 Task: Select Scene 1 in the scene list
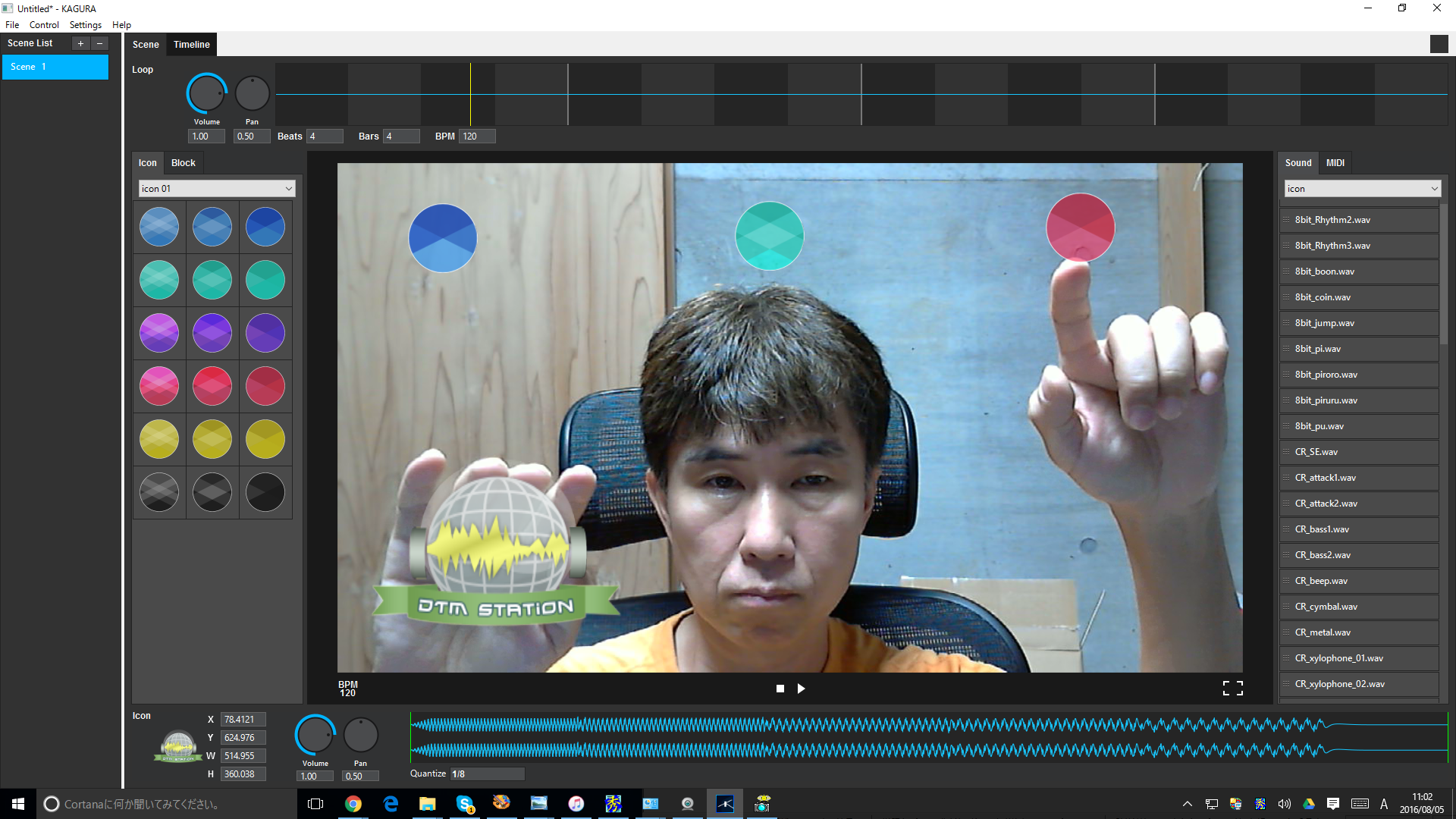[55, 67]
